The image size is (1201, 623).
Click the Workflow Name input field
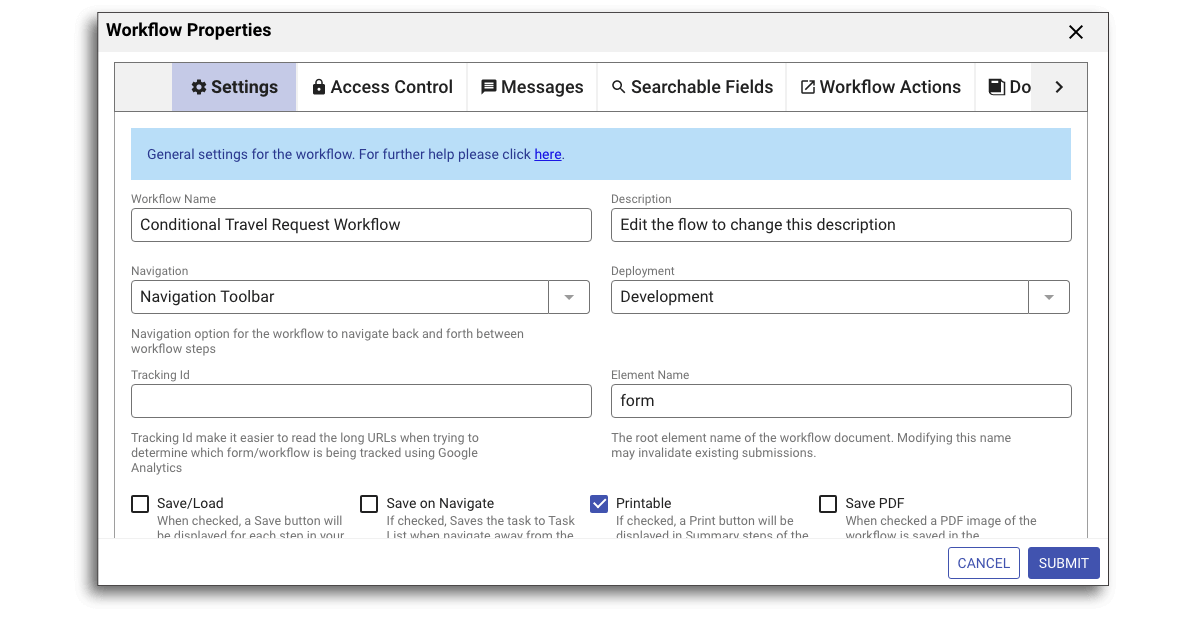coord(361,225)
